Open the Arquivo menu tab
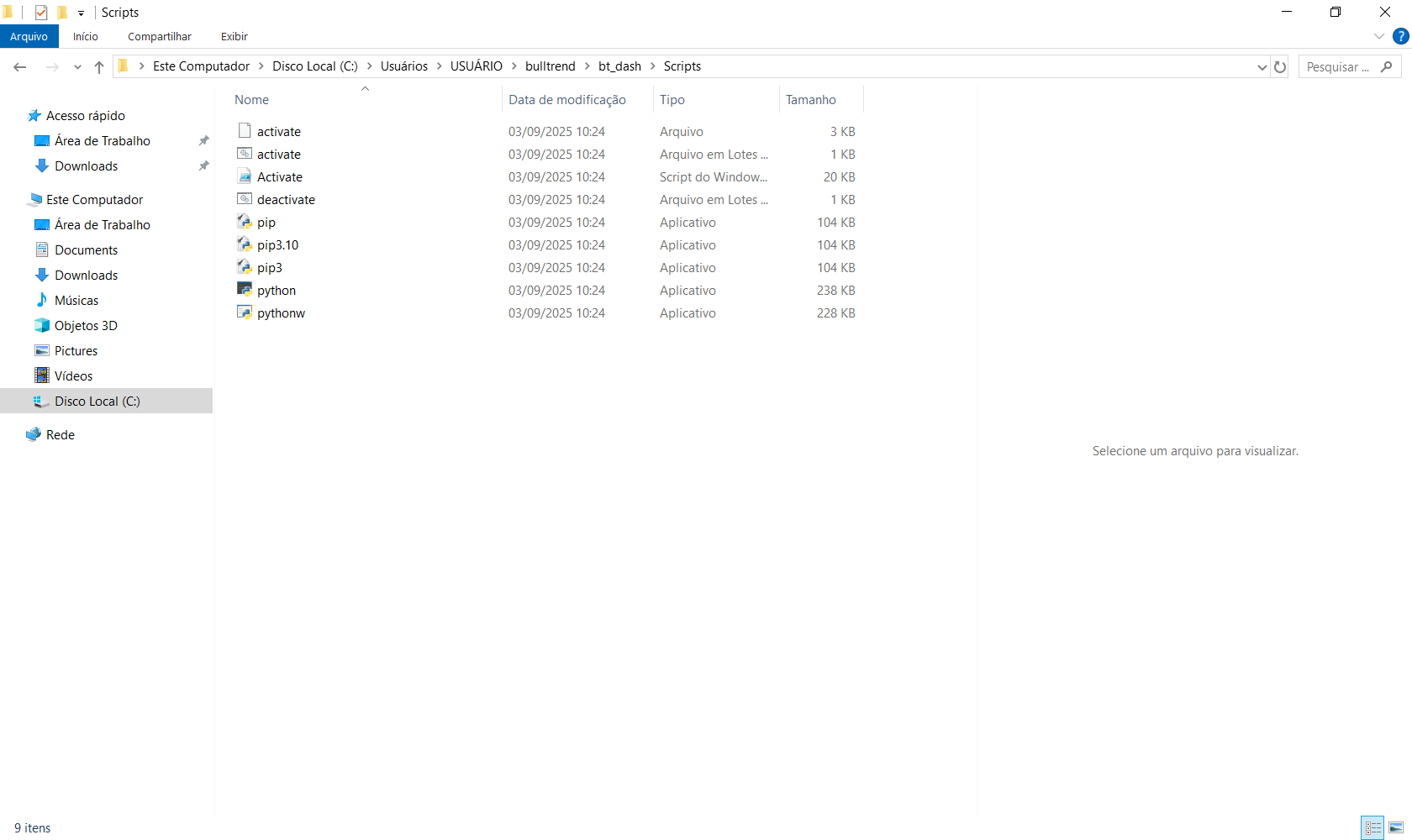The image size is (1412, 840). [x=29, y=36]
